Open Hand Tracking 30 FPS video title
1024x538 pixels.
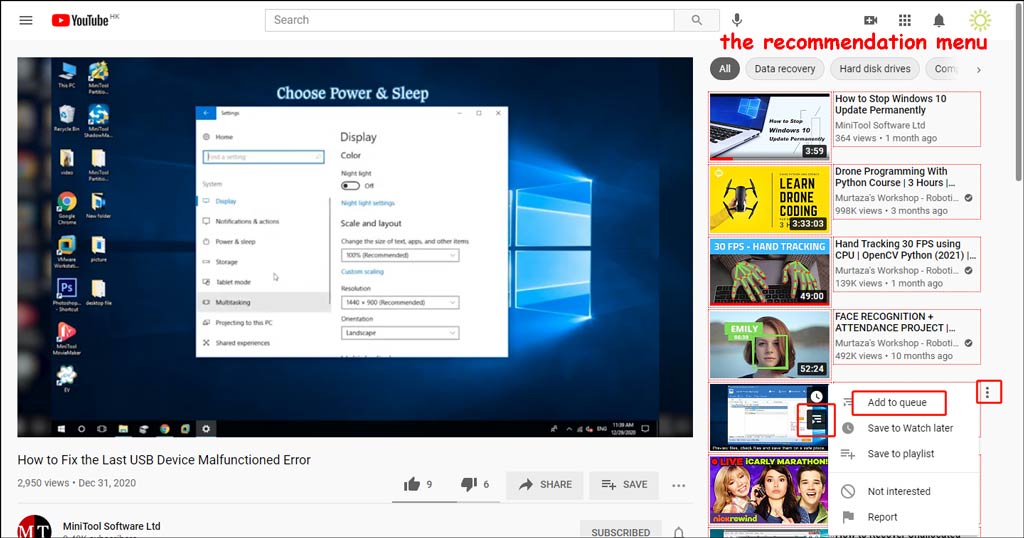(x=905, y=249)
